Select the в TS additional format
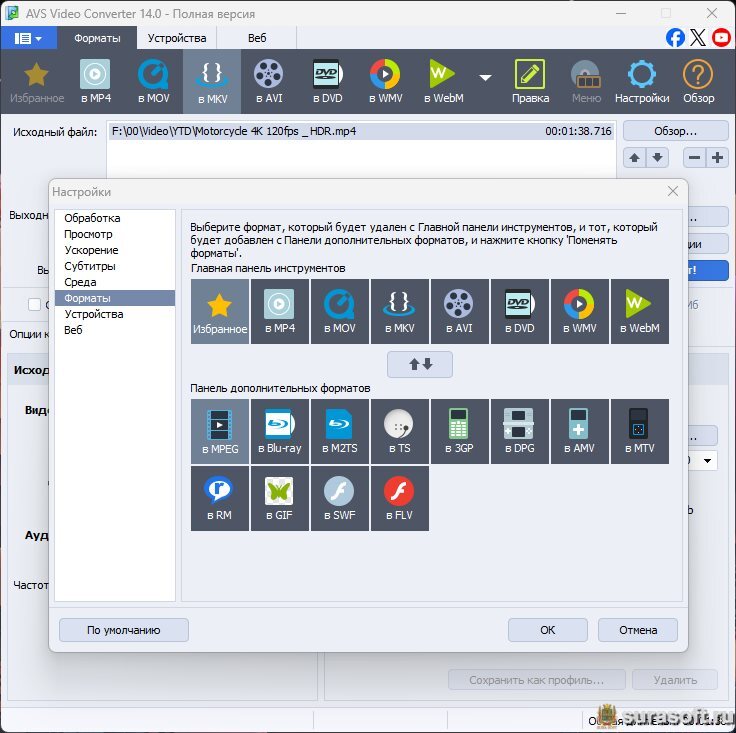The width and height of the screenshot is (736, 733). tap(400, 432)
